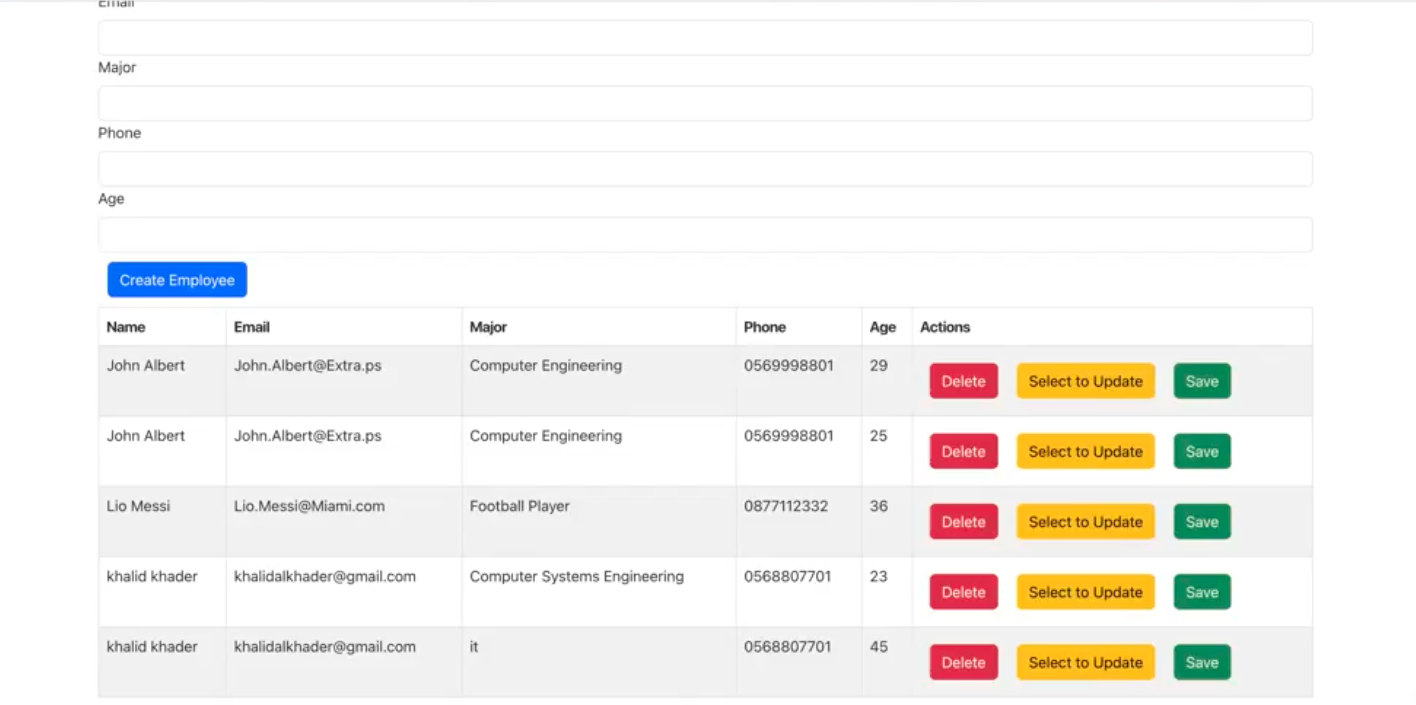The height and width of the screenshot is (705, 1416).
Task: Save the John Albert age 29 row
Action: [x=1202, y=381]
